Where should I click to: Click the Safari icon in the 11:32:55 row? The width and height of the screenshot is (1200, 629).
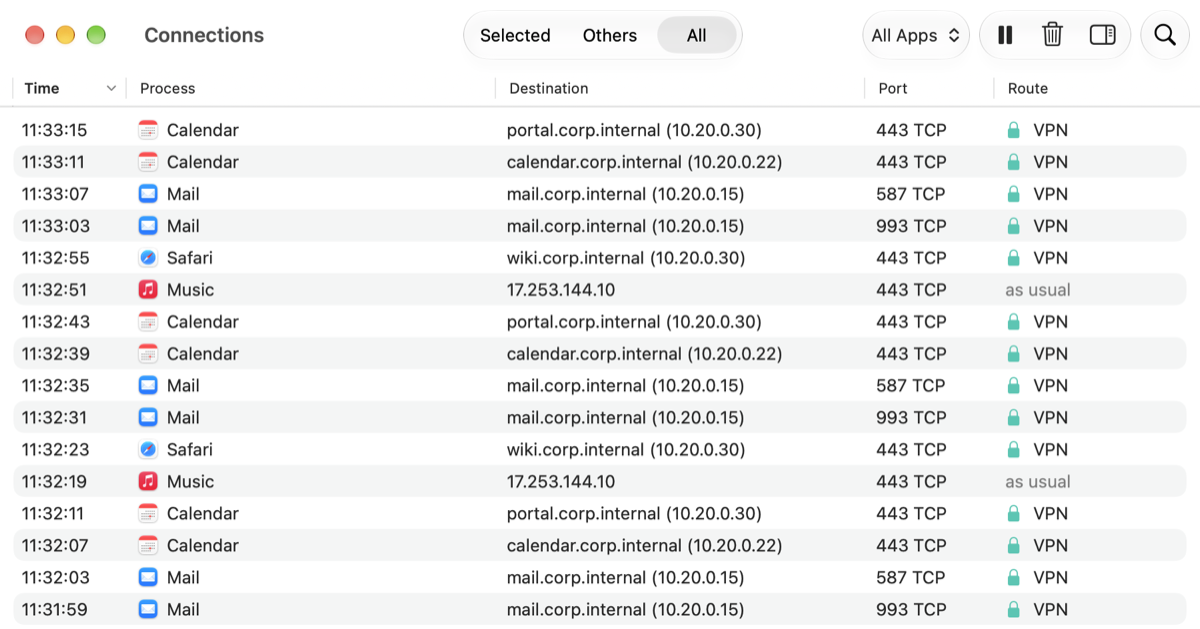pos(148,258)
